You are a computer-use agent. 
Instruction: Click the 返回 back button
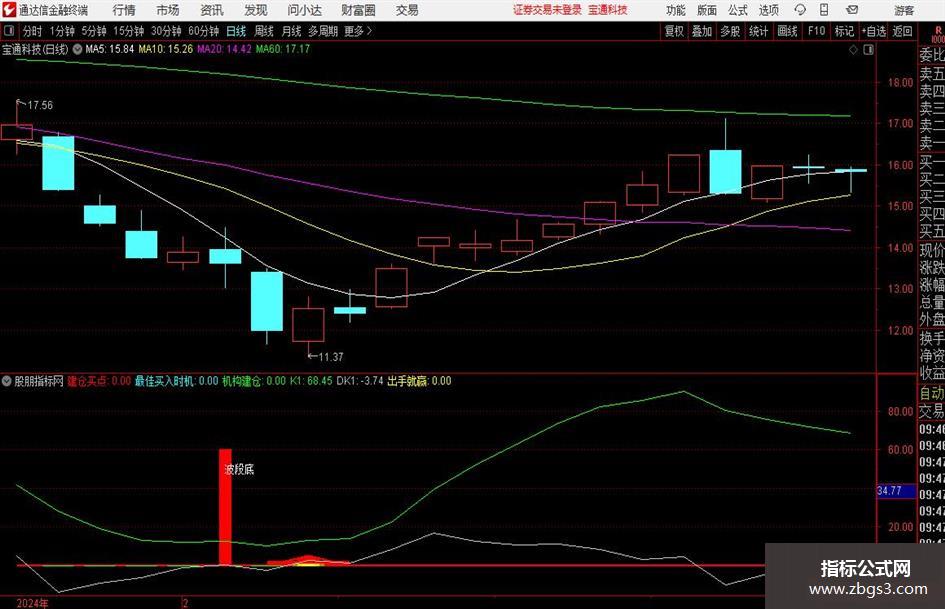pos(902,31)
